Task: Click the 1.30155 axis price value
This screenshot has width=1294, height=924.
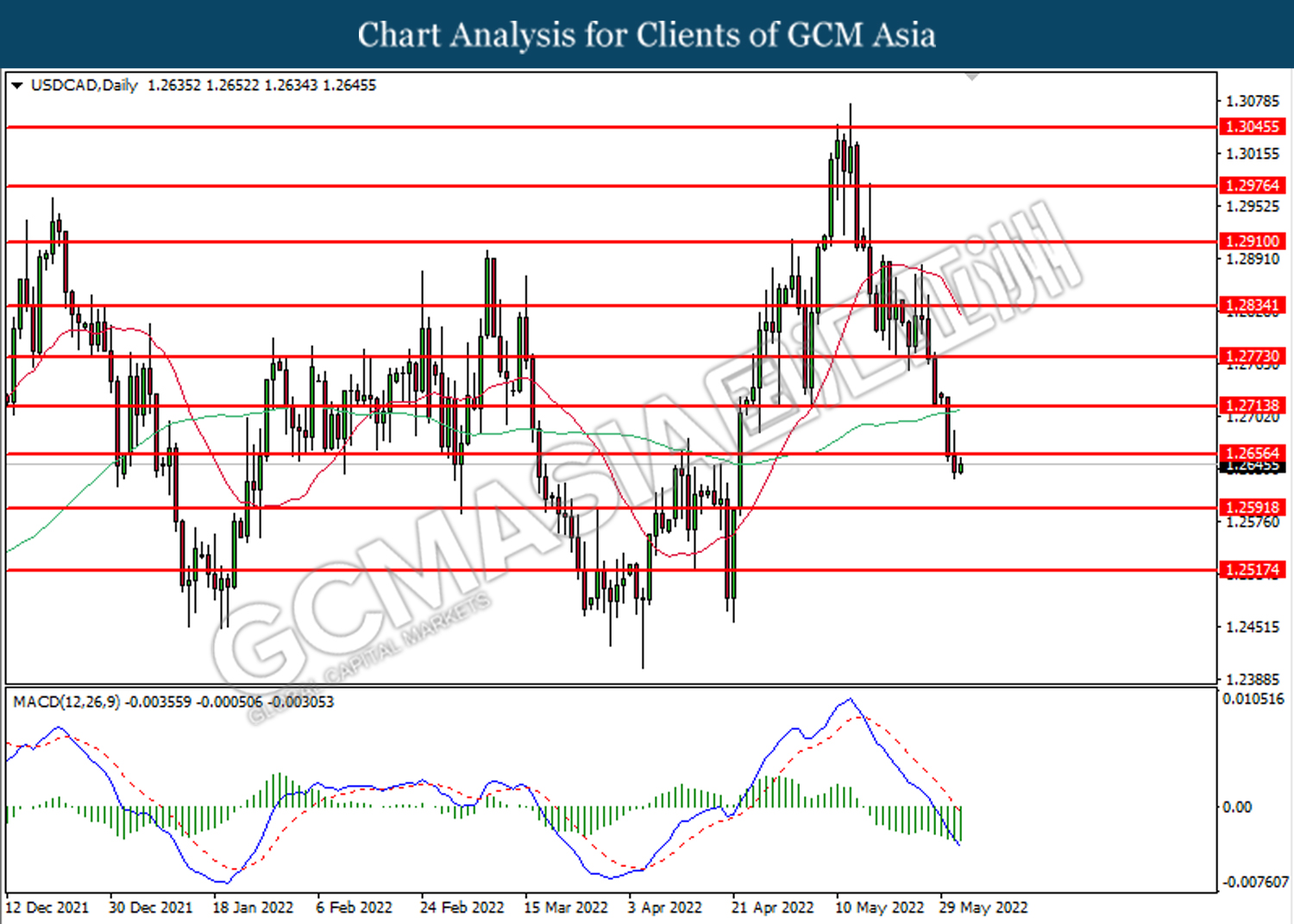Action: 1253,154
